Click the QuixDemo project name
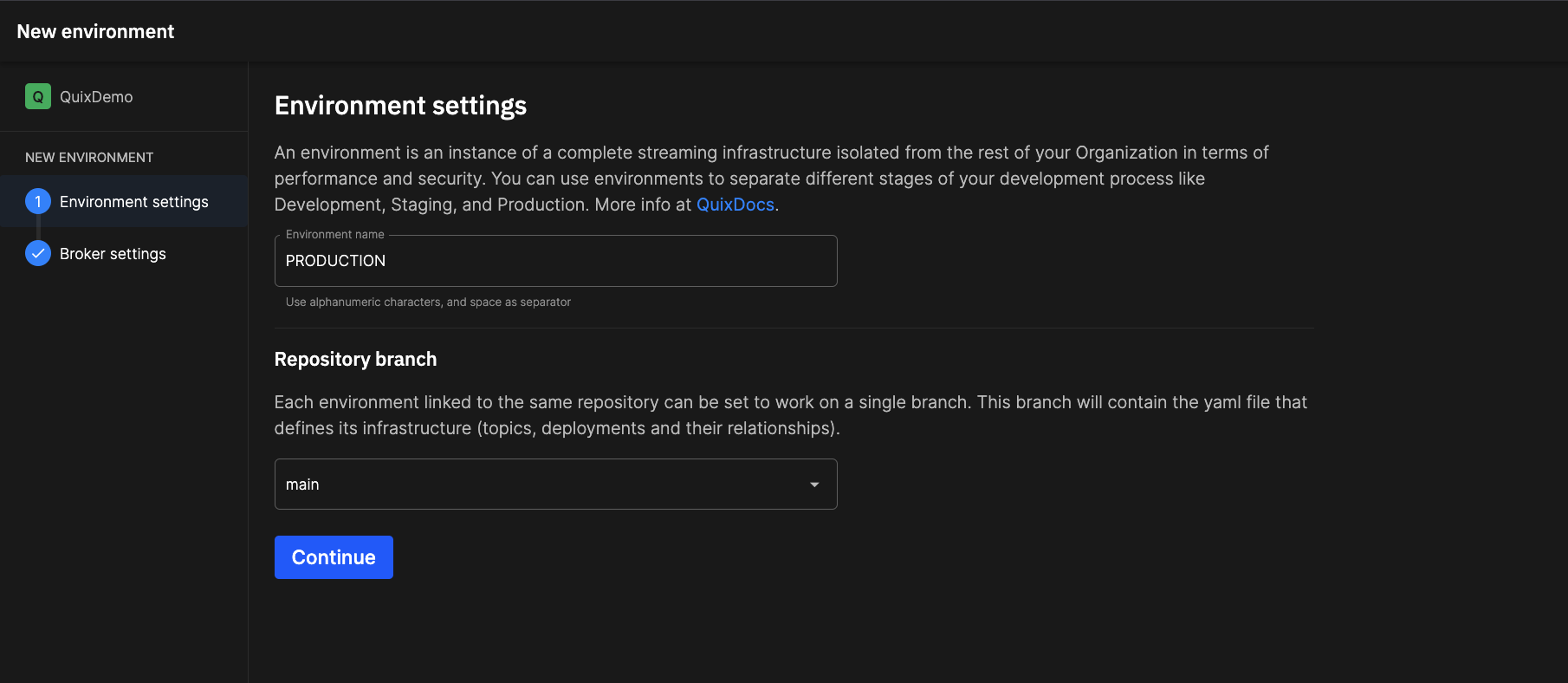1568x683 pixels. point(96,97)
